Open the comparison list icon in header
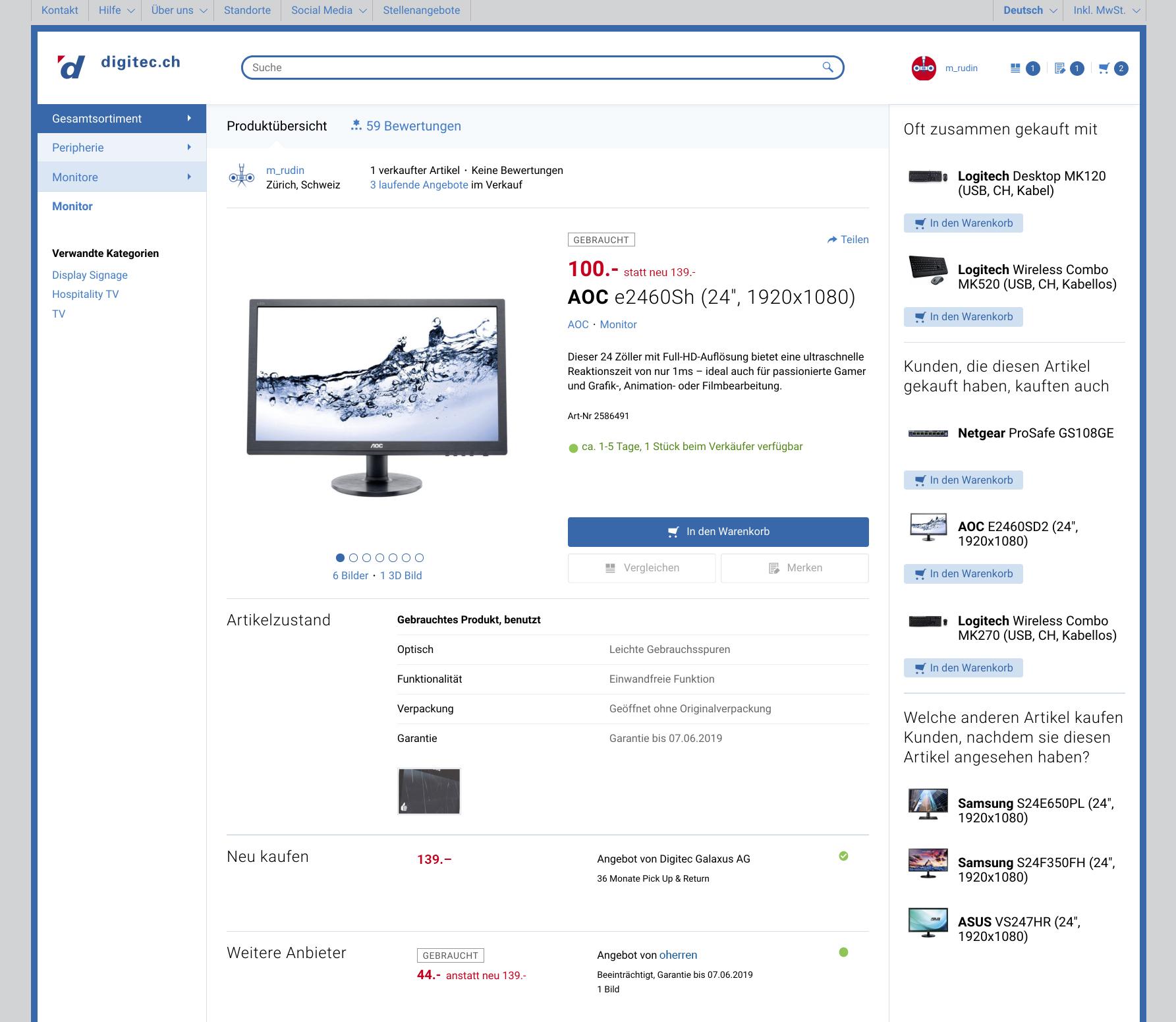Image resolution: width=1176 pixels, height=1022 pixels. click(1015, 68)
